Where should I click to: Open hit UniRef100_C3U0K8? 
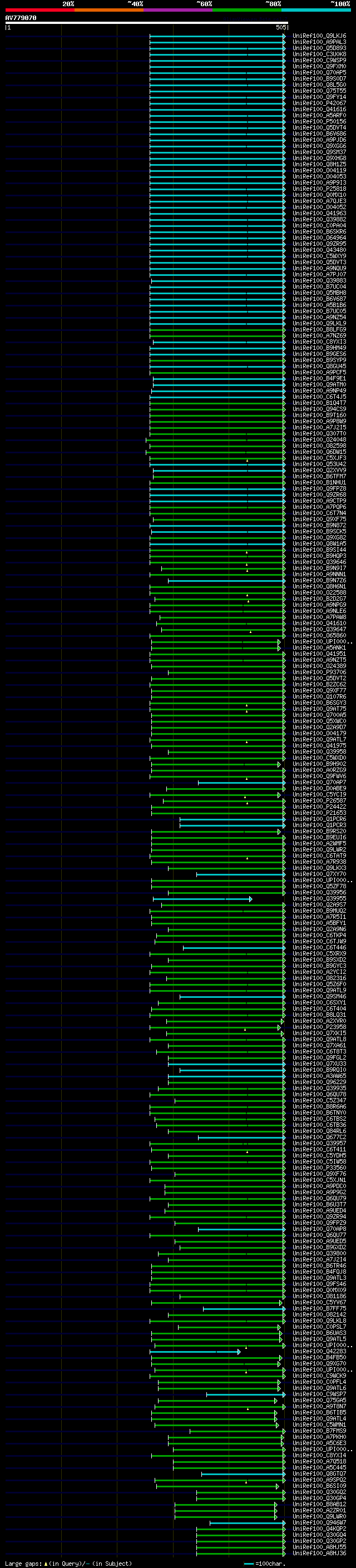[x=319, y=54]
